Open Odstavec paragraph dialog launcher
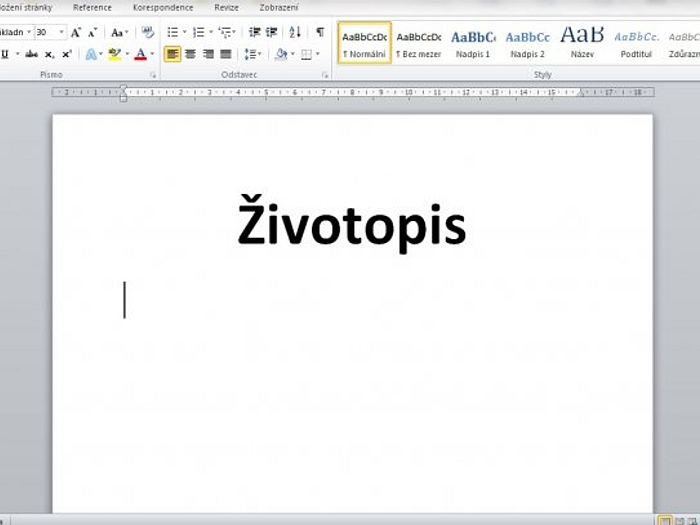The width and height of the screenshot is (700, 525). pos(326,75)
